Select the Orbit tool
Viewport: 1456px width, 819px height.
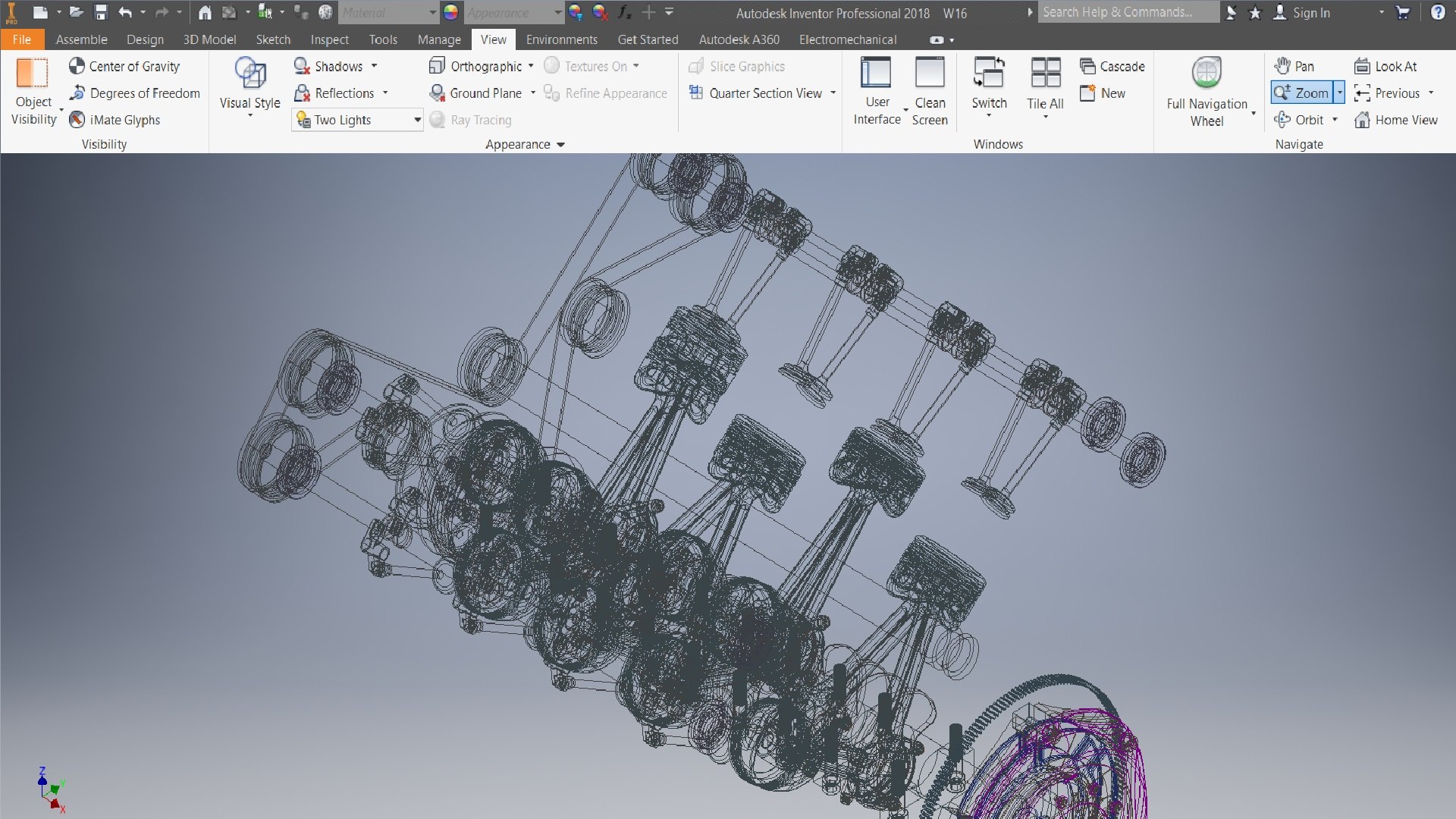pos(1299,120)
